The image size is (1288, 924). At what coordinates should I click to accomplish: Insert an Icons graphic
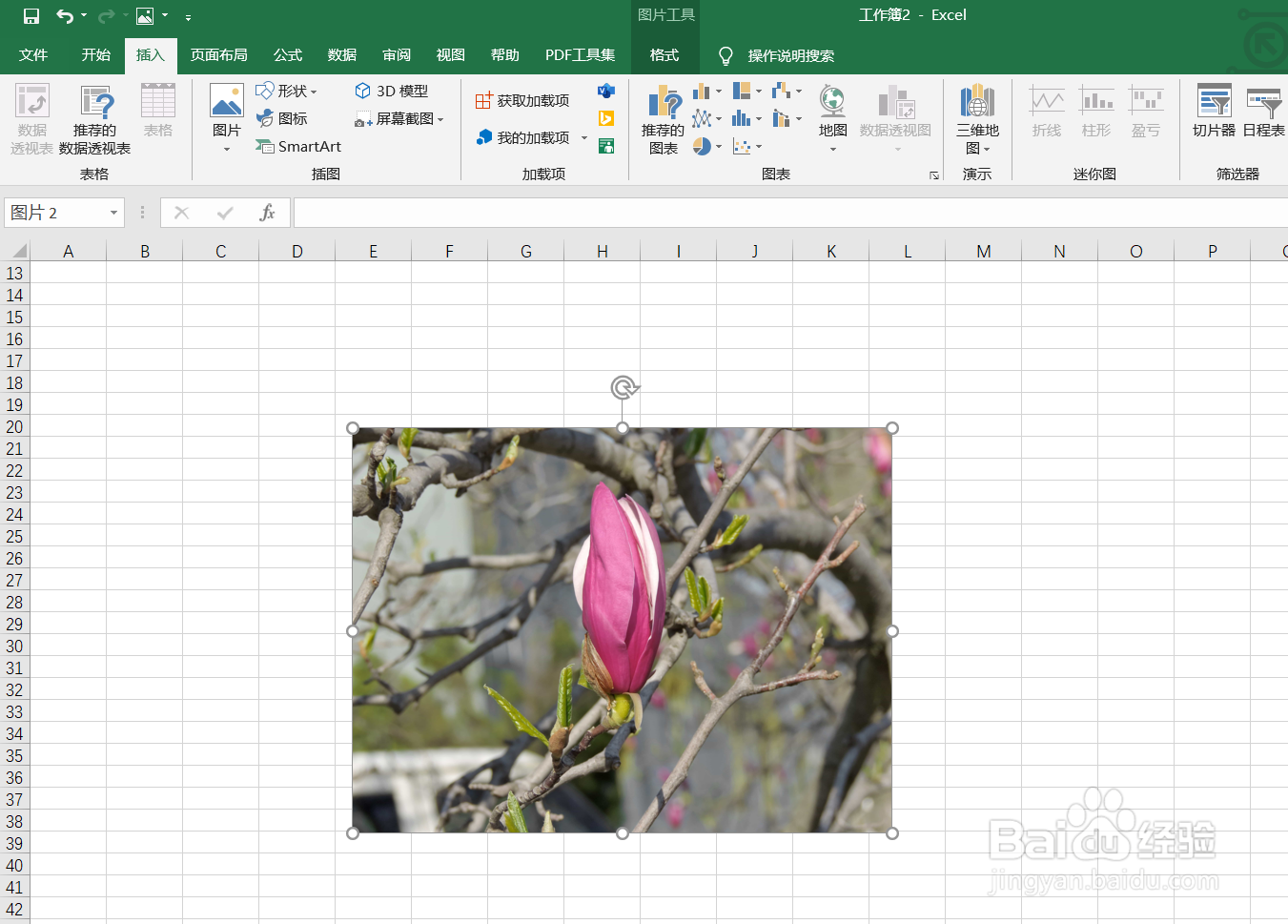coord(282,118)
